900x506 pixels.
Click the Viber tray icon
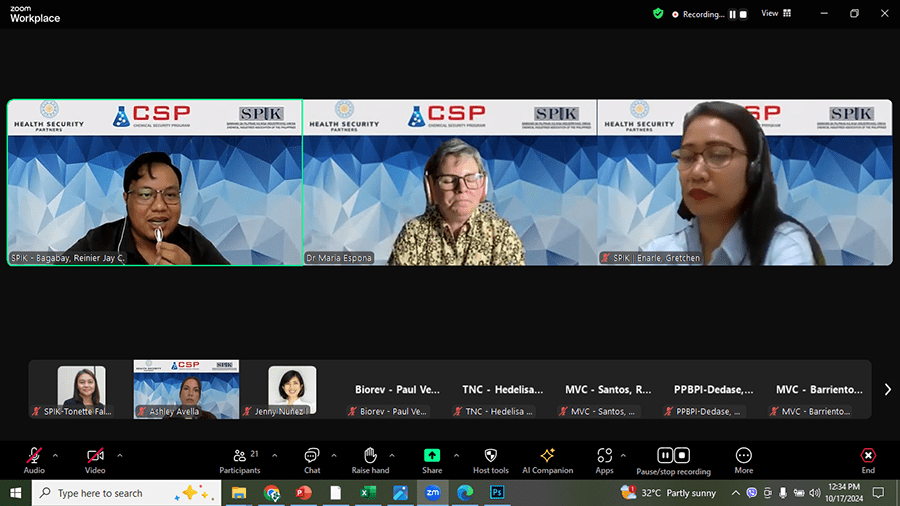pos(751,493)
